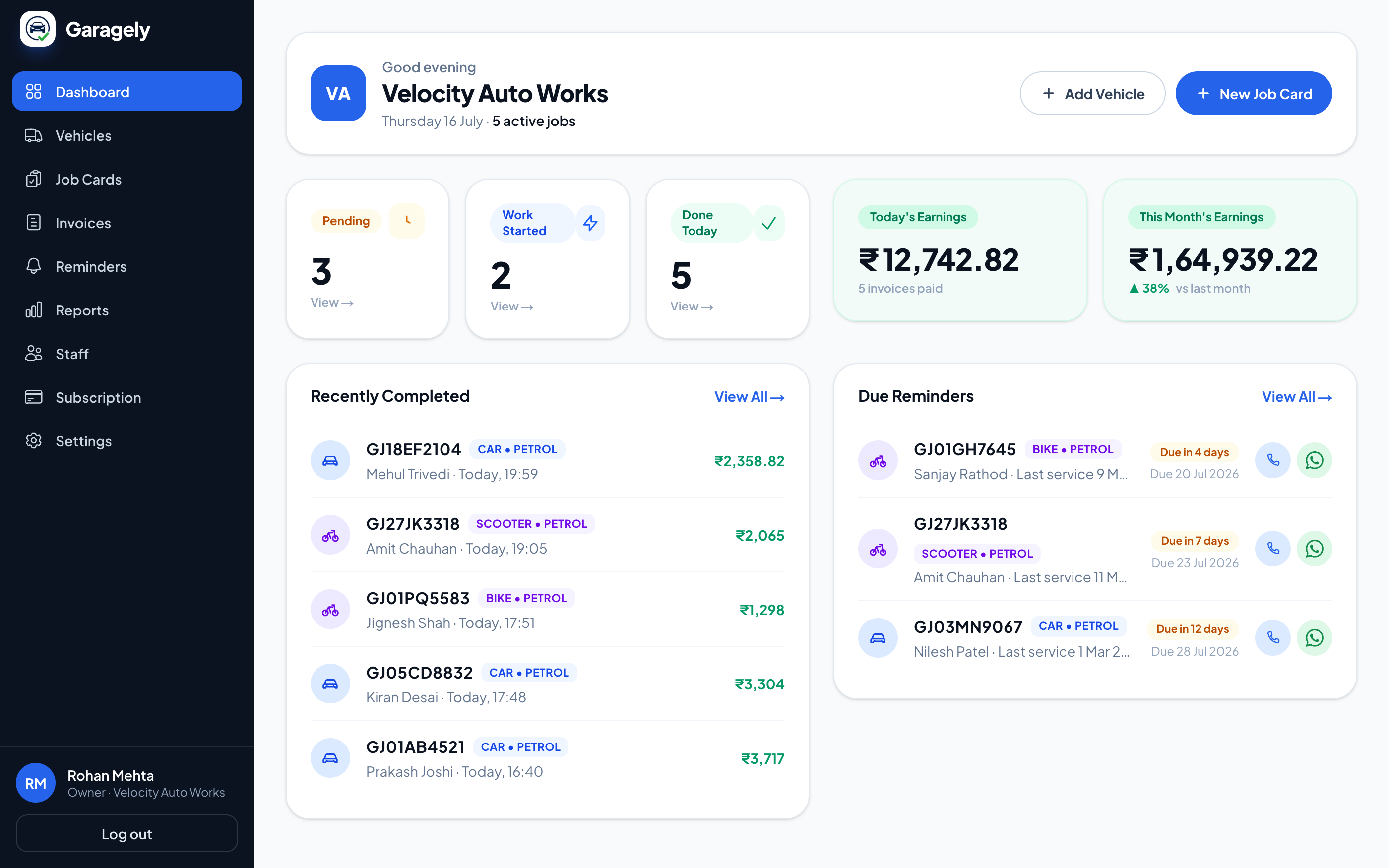View Work Started jobs
This screenshot has width=1389, height=868.
coord(512,307)
